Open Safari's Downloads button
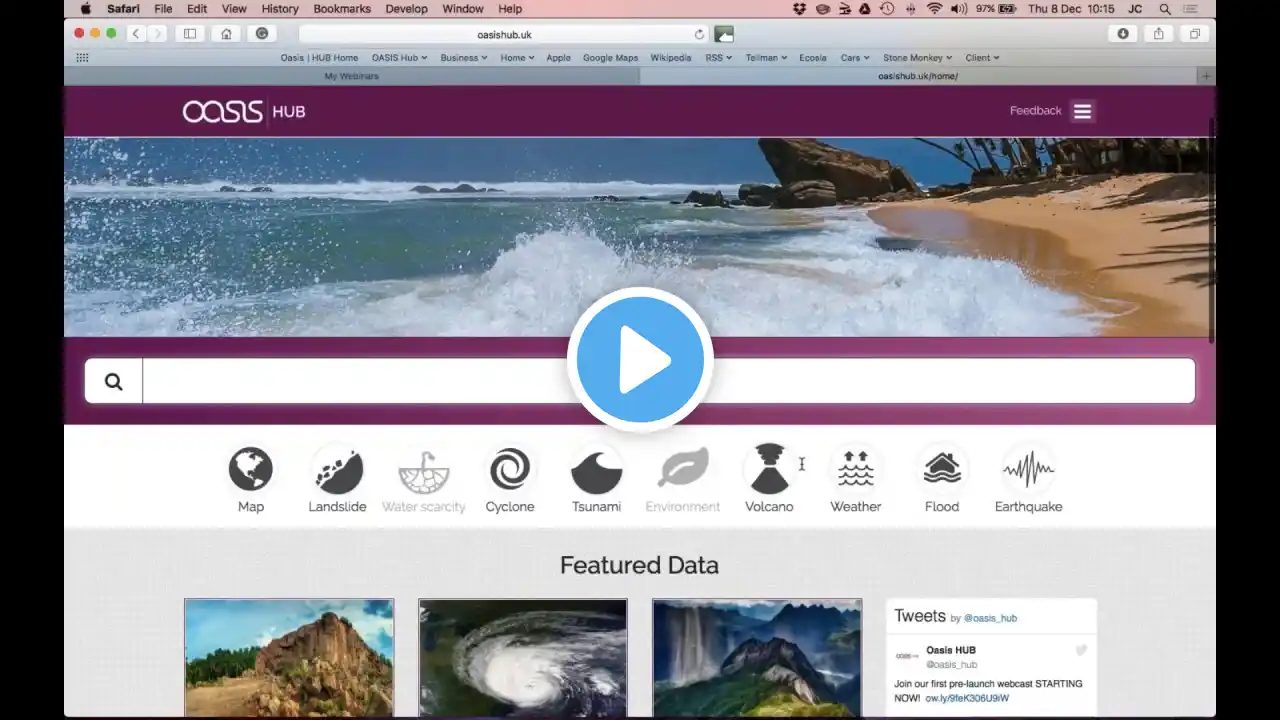Screen dimensions: 1280x720 1123,34
